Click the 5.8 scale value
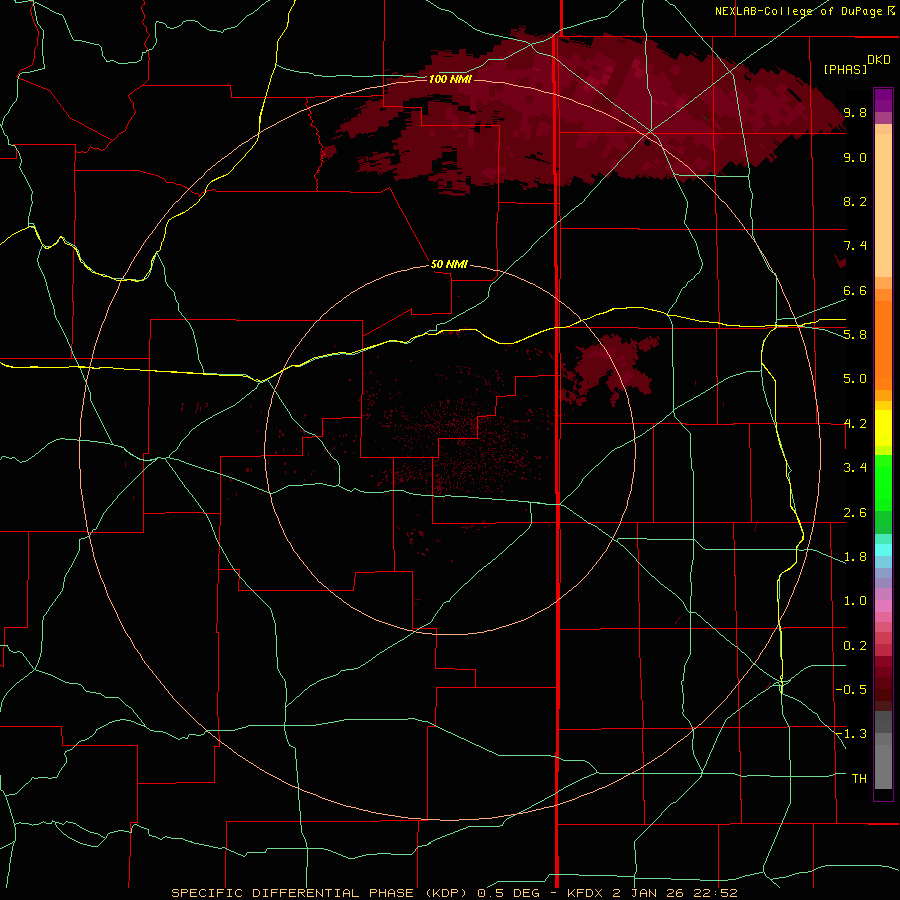Screen dimensions: 900x900 855,335
